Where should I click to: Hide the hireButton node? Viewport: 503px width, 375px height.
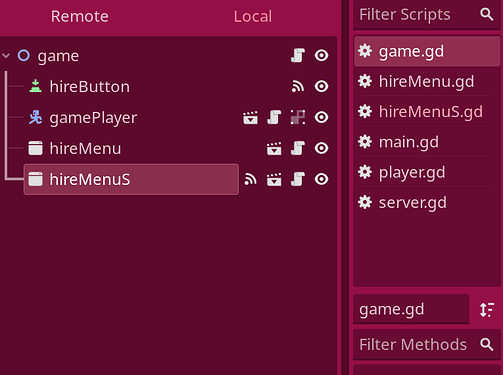[x=321, y=86]
